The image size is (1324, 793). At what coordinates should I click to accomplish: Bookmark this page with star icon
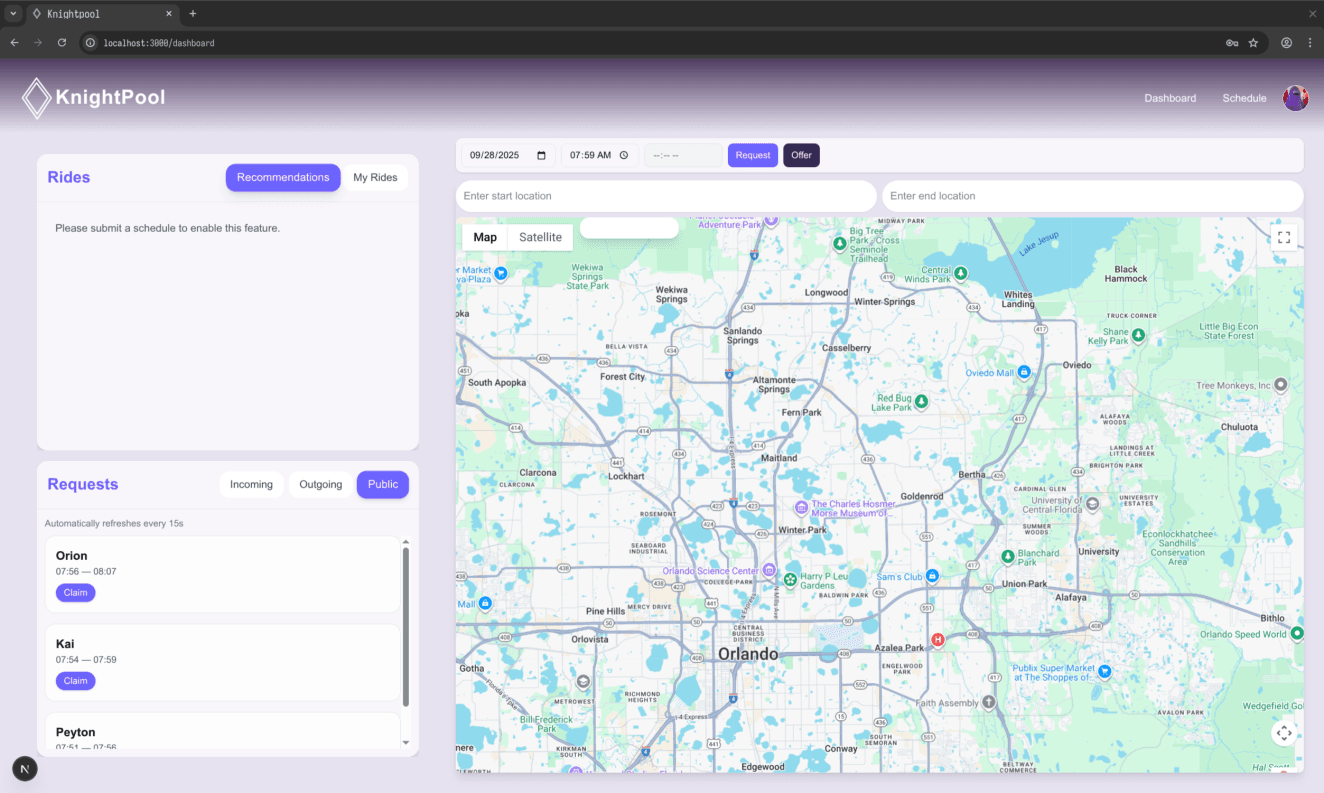tap(1253, 43)
